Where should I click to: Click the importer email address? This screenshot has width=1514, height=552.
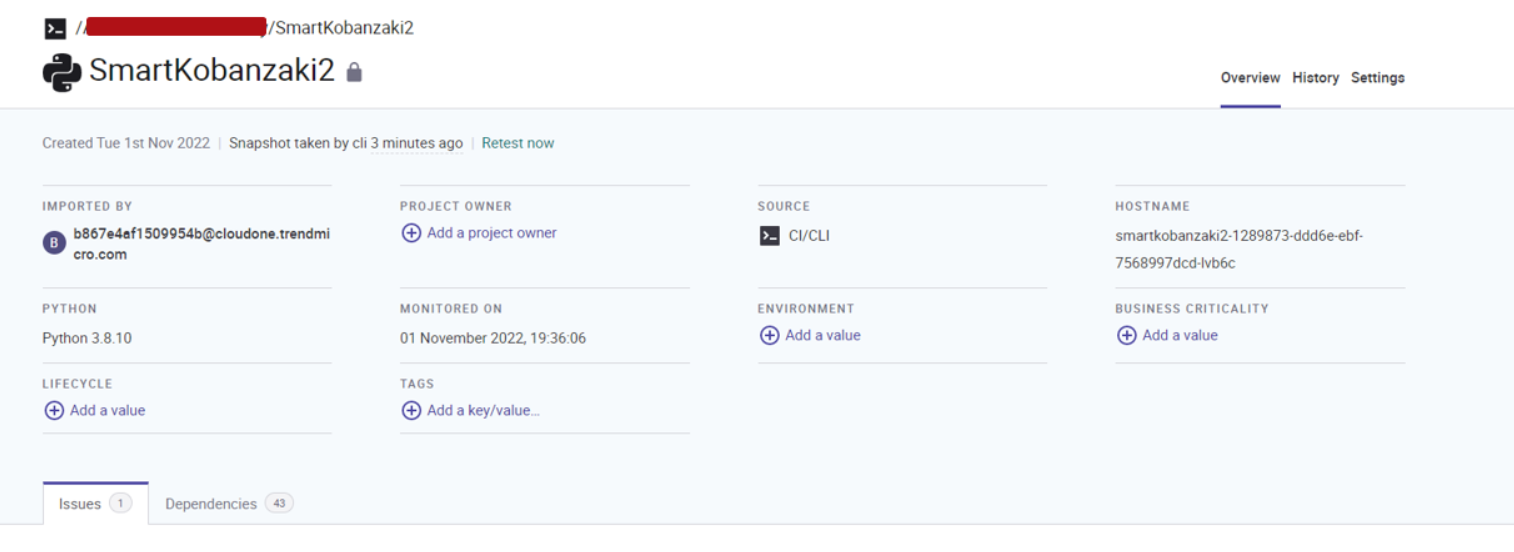201,244
